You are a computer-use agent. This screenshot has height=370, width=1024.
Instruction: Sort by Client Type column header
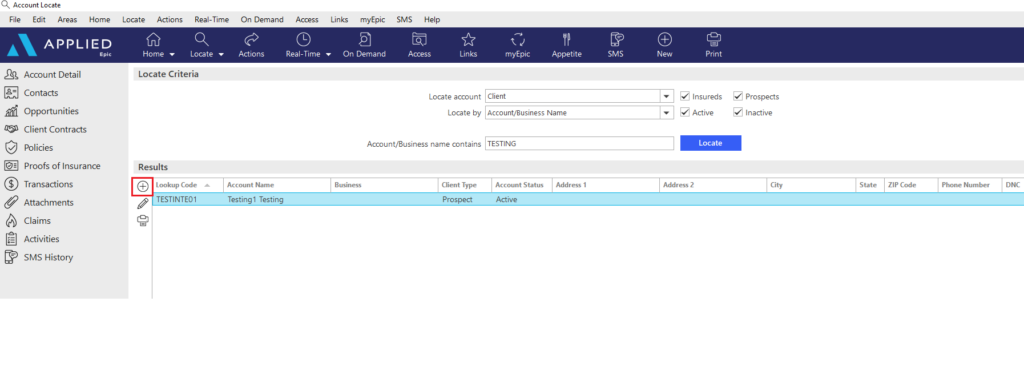(465, 185)
